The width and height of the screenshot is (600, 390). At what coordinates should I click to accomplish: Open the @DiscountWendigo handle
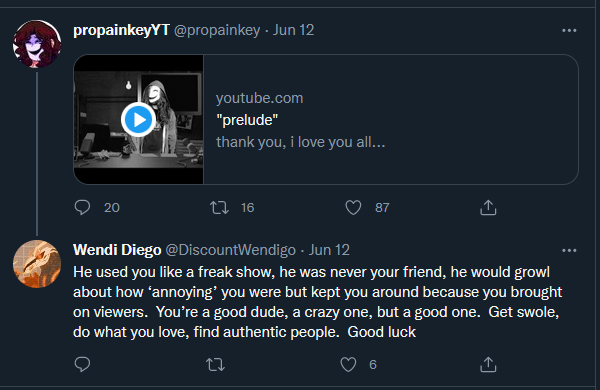tap(230, 250)
